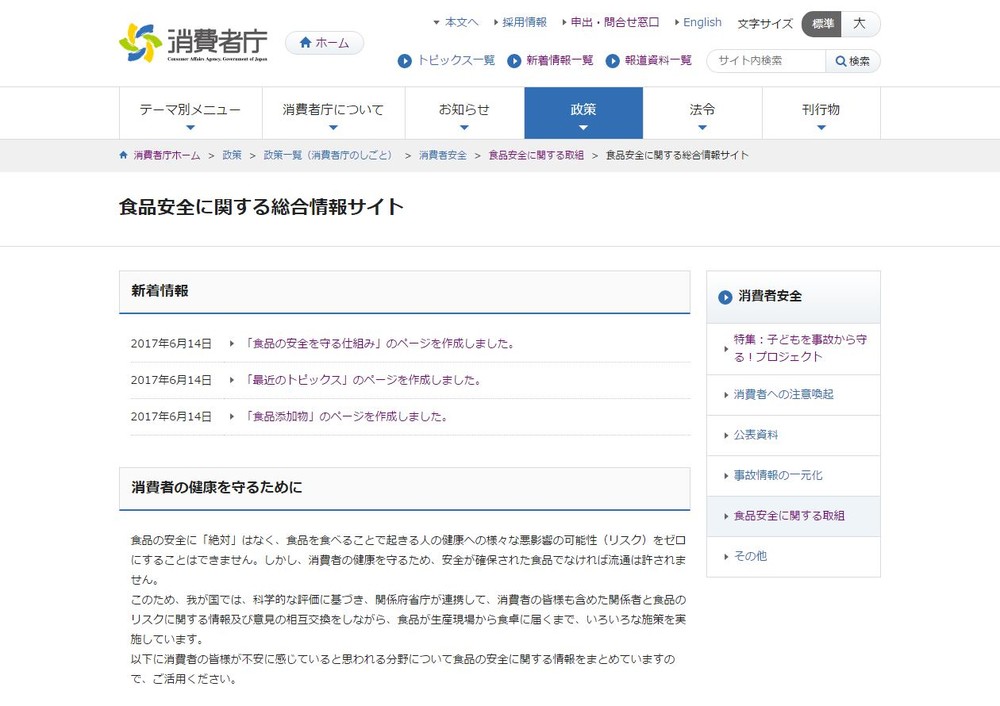The width and height of the screenshot is (1000, 706).
Task: Switch site language to English
Action: [x=702, y=23]
